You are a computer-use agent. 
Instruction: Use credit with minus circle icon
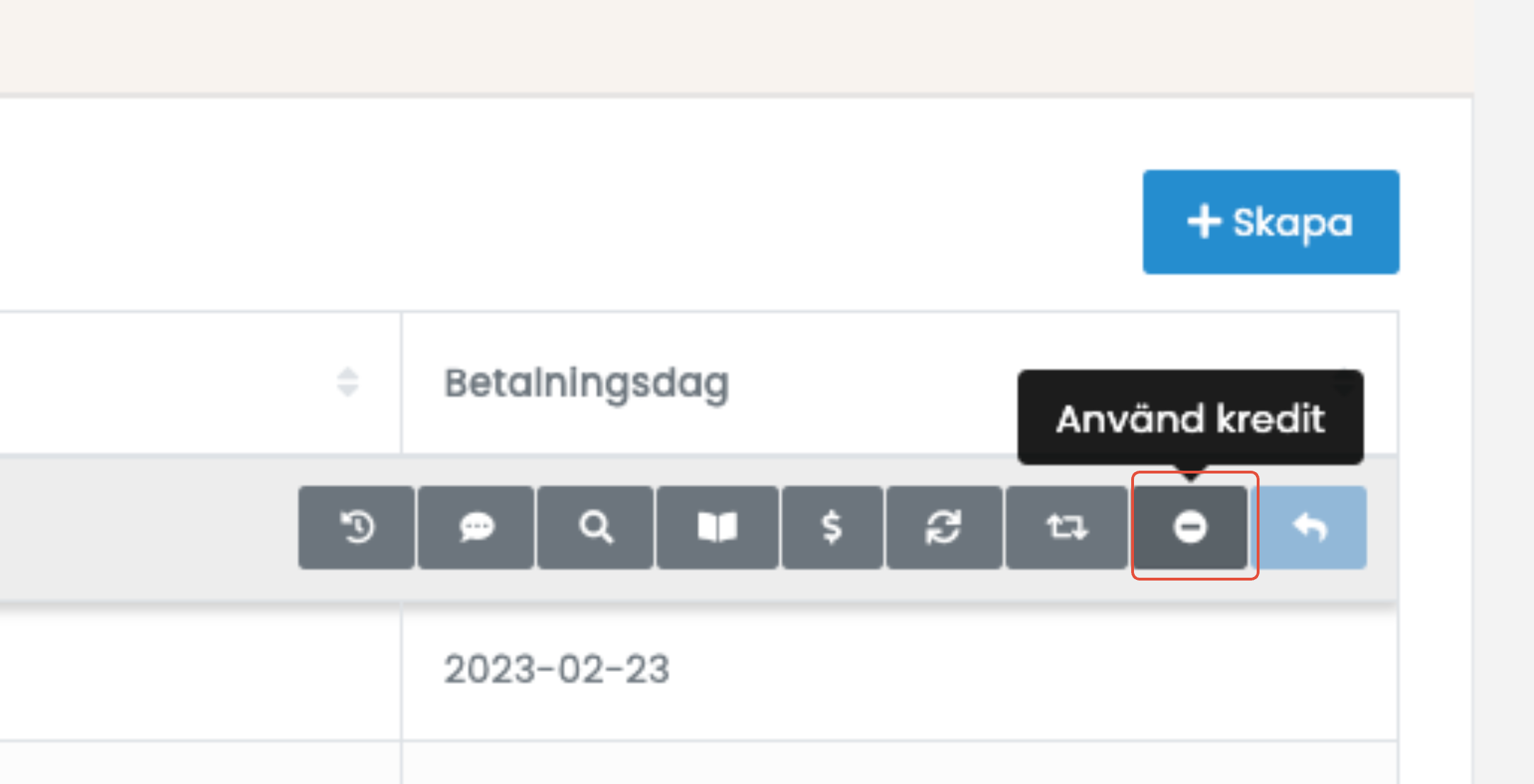click(x=1190, y=527)
